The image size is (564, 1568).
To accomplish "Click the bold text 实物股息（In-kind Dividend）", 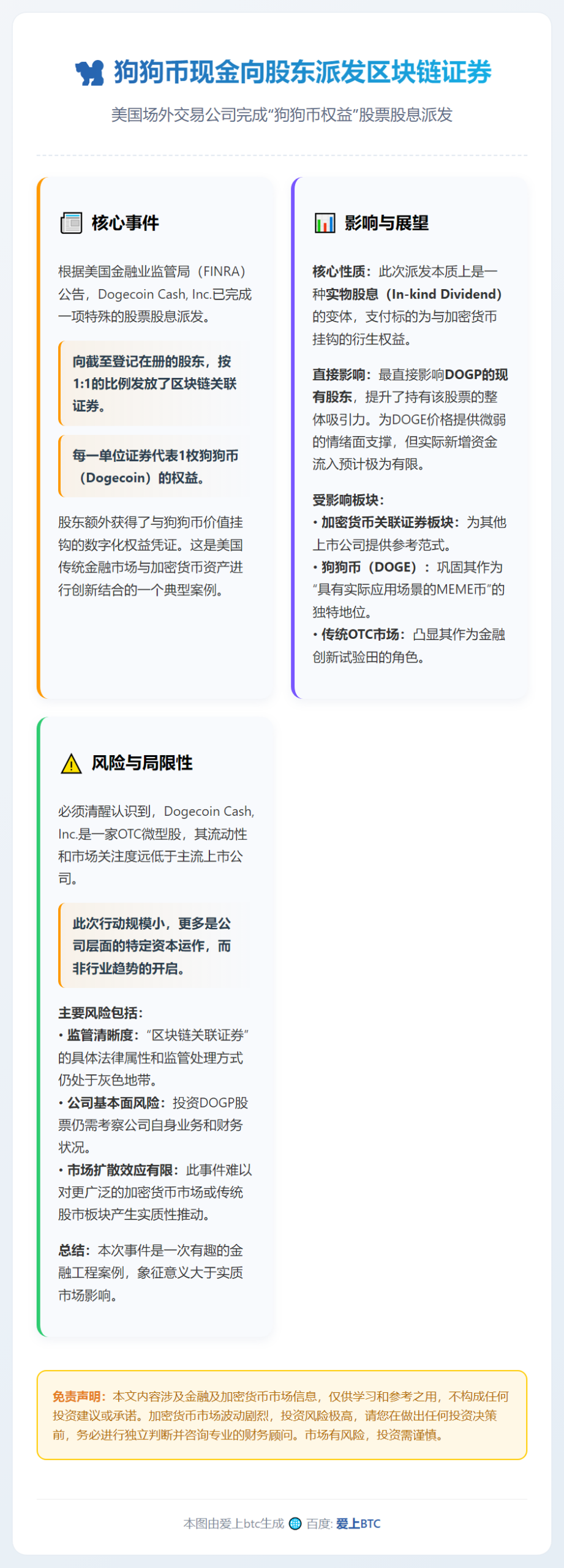I will pos(415,294).
